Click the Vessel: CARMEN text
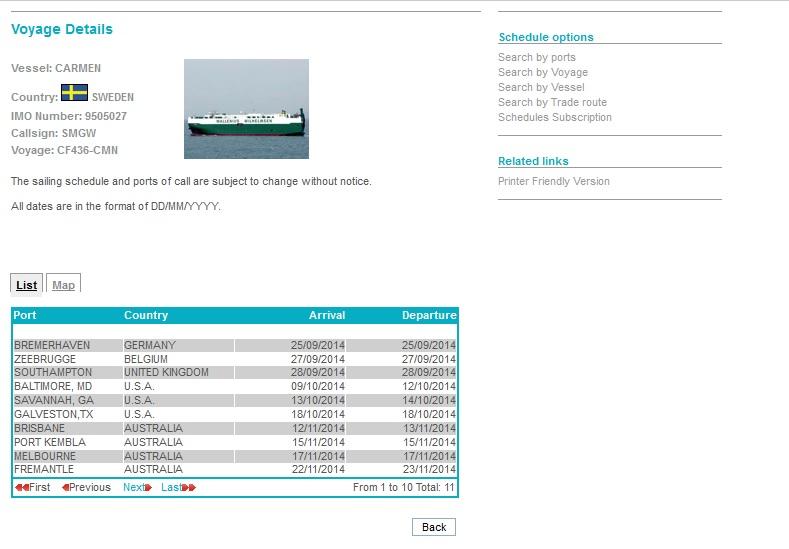This screenshot has width=789, height=549. click(x=56, y=68)
